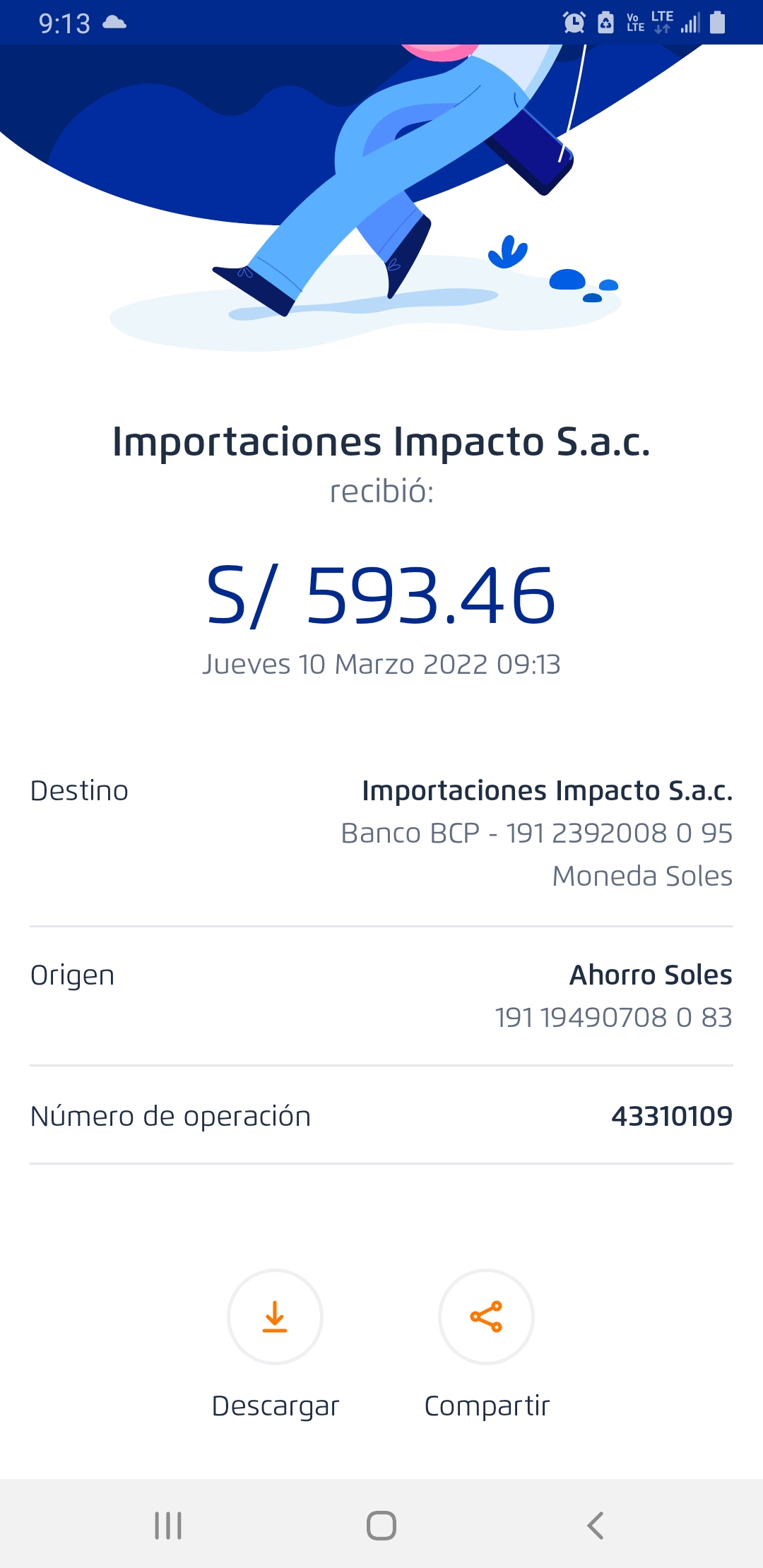
Task: Tap the Número de operación label
Action: tap(170, 1117)
